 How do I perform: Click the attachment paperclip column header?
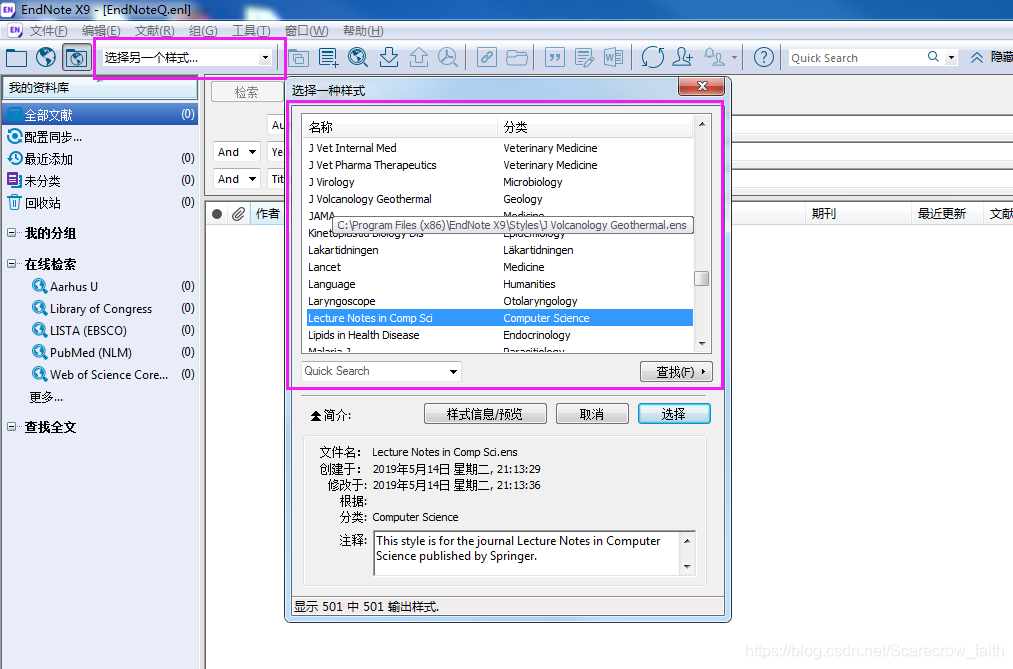coord(238,214)
